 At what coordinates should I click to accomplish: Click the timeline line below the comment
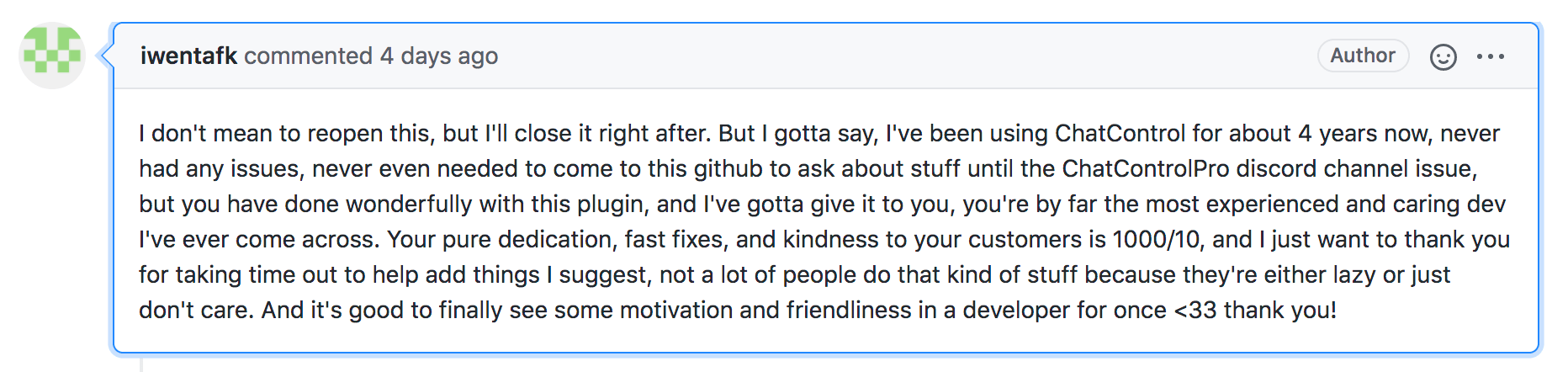click(x=140, y=364)
